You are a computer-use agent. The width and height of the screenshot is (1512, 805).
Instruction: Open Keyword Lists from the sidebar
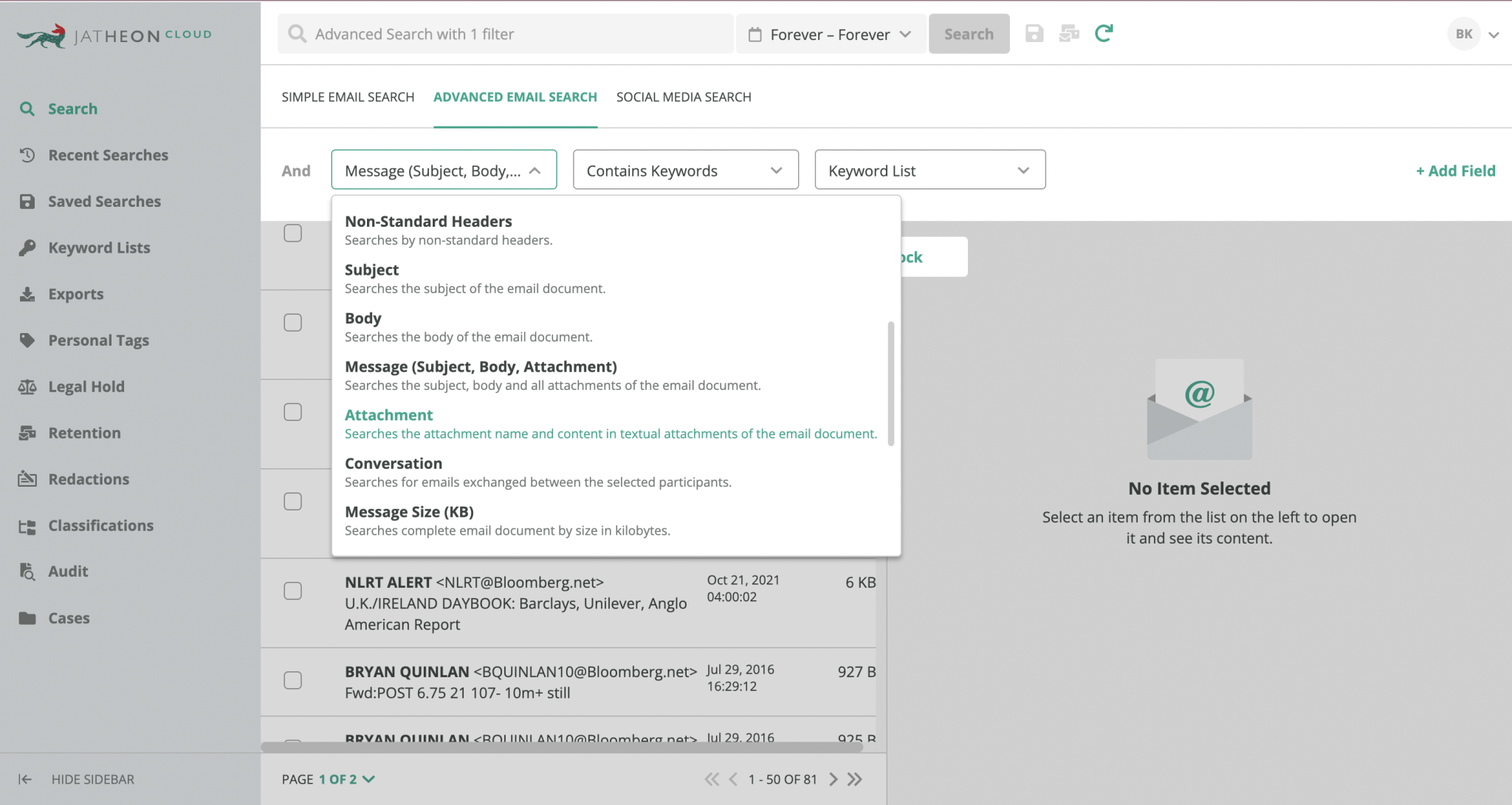(x=99, y=247)
